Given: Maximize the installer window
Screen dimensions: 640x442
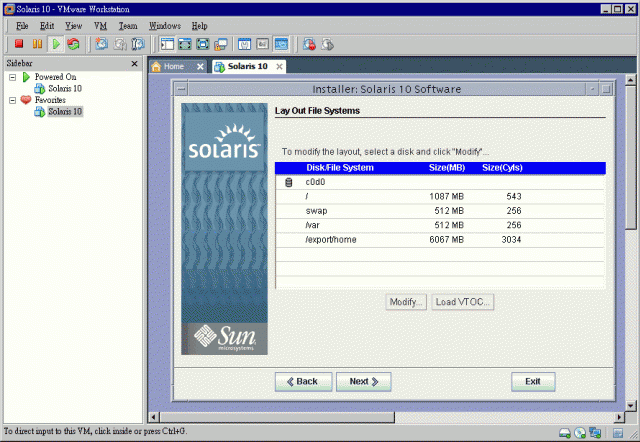Looking at the screenshot, I should 607,89.
